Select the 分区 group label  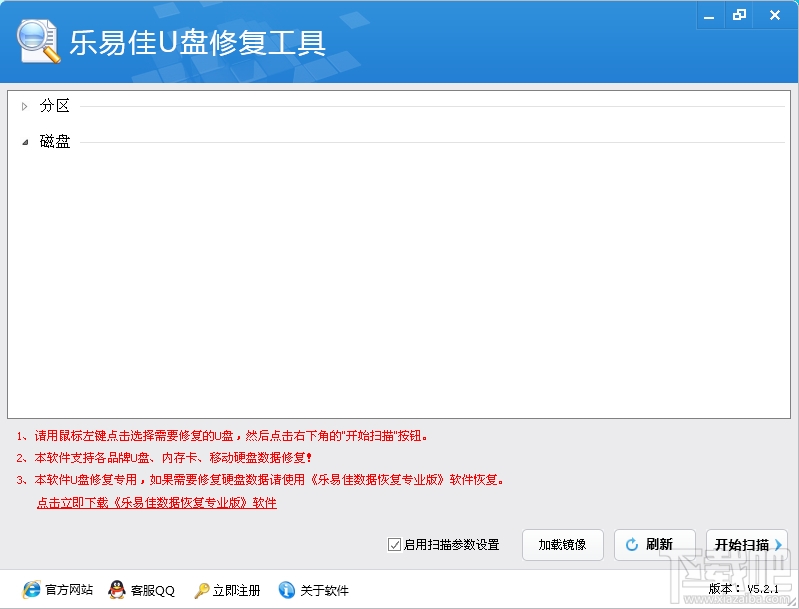tap(55, 106)
